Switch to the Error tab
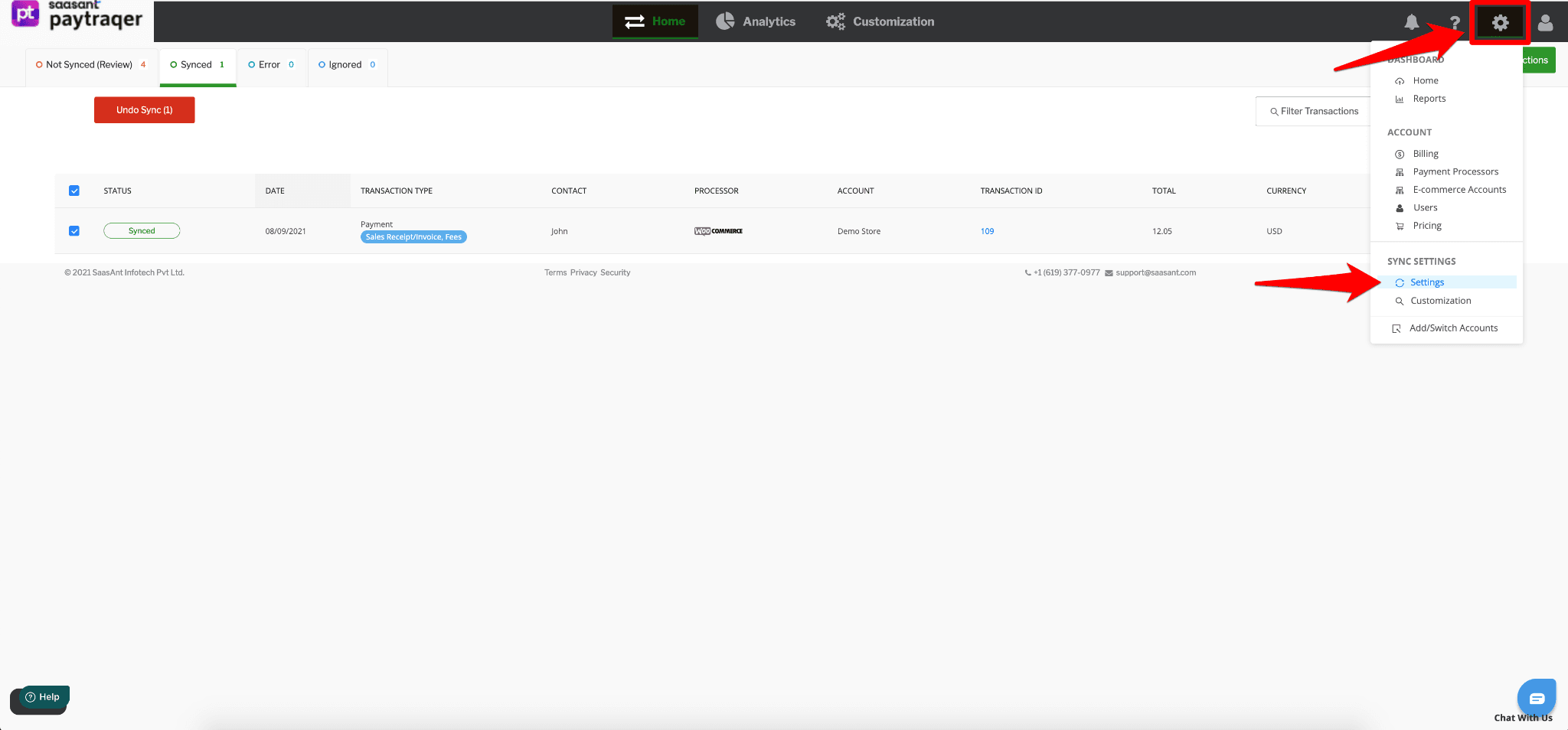 pos(271,65)
